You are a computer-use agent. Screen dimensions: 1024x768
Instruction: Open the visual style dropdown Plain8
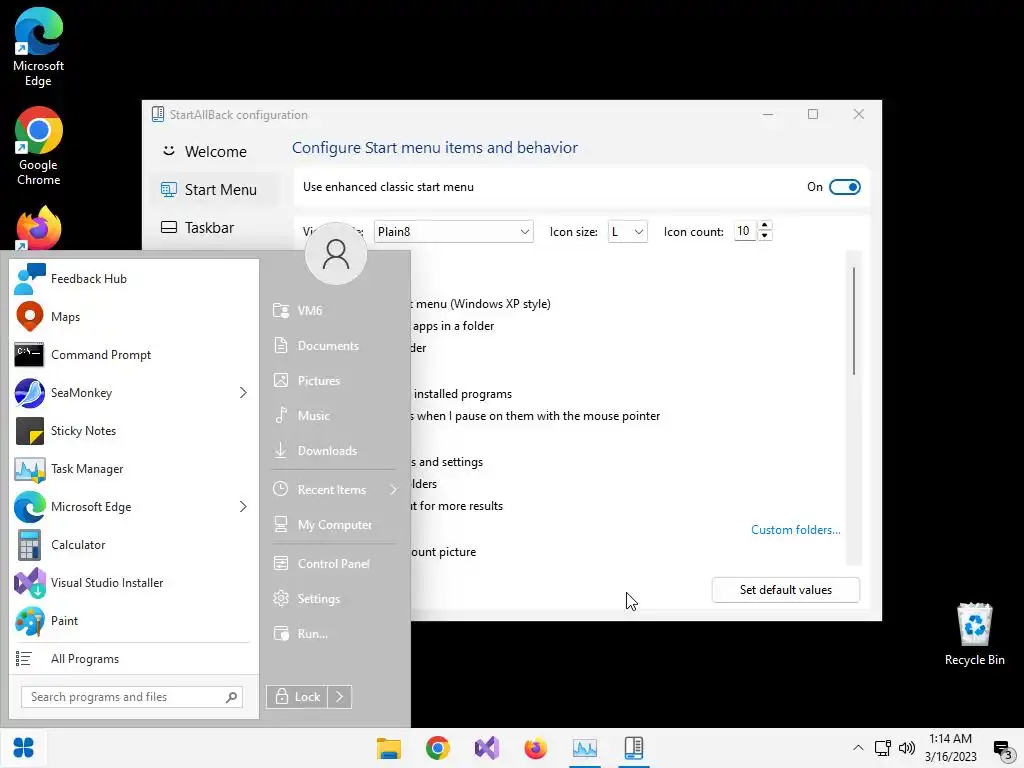pos(454,232)
